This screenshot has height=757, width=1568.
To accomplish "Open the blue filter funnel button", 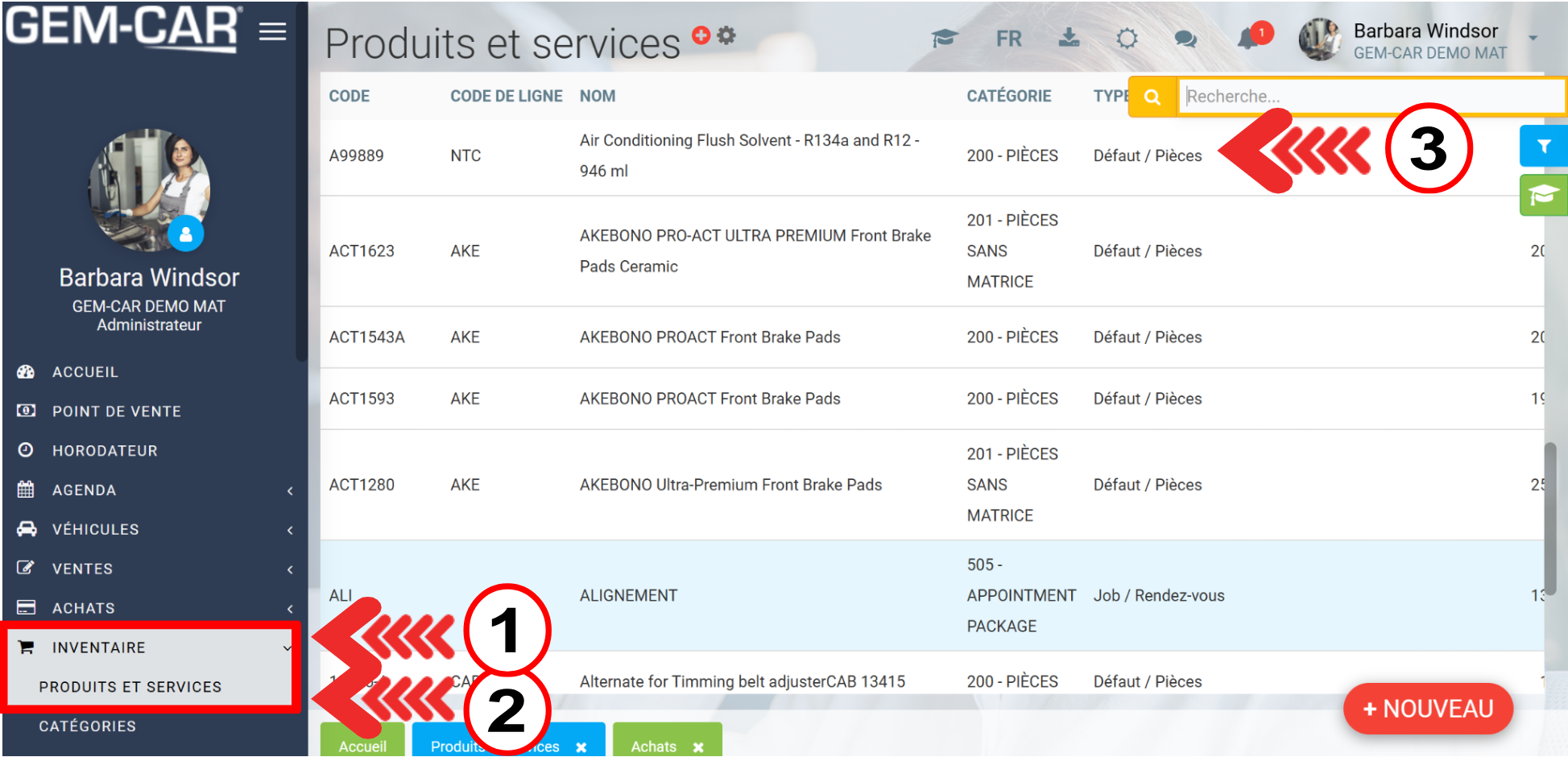I will [x=1543, y=147].
